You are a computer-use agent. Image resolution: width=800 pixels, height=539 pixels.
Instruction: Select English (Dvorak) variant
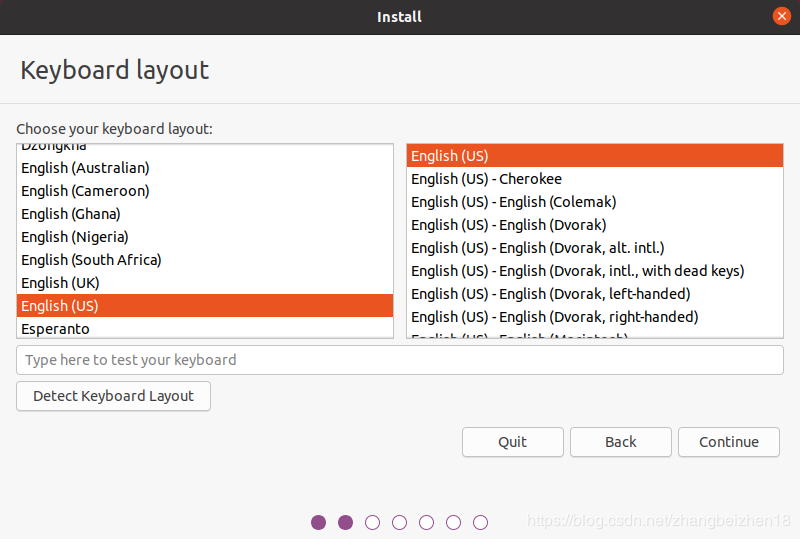tap(508, 225)
